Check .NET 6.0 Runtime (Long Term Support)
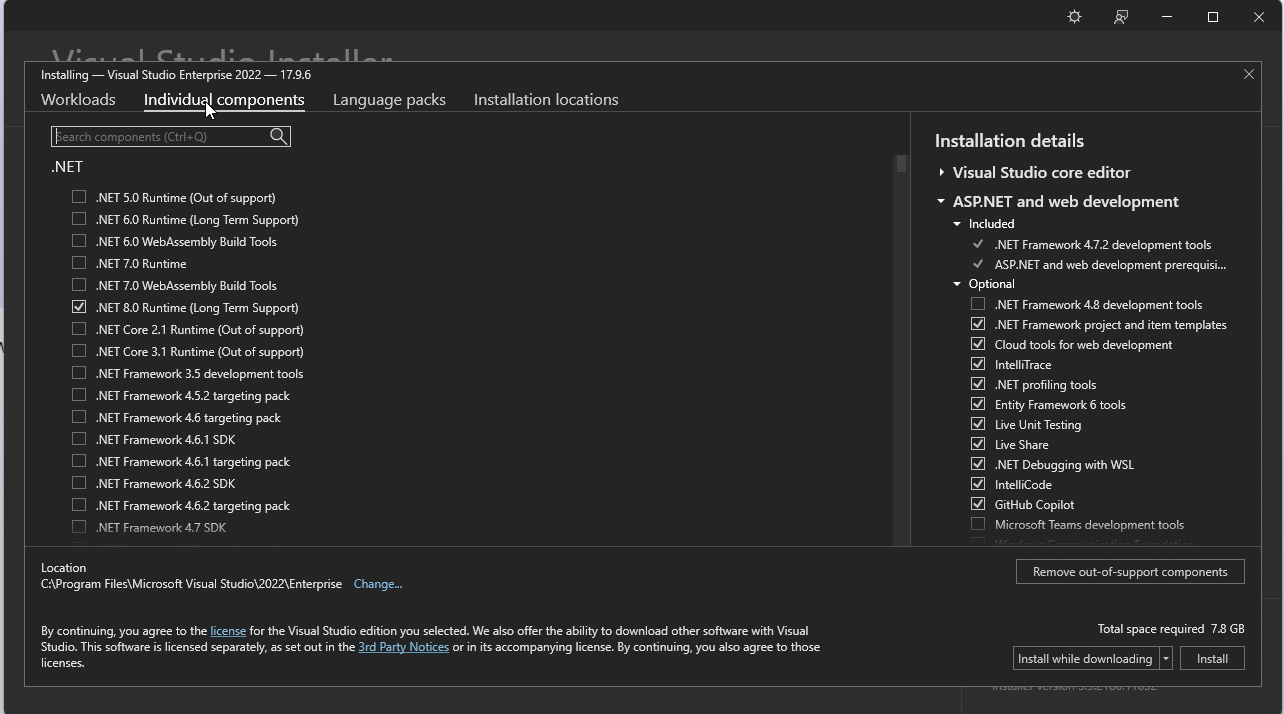This screenshot has width=1284, height=714. [79, 219]
